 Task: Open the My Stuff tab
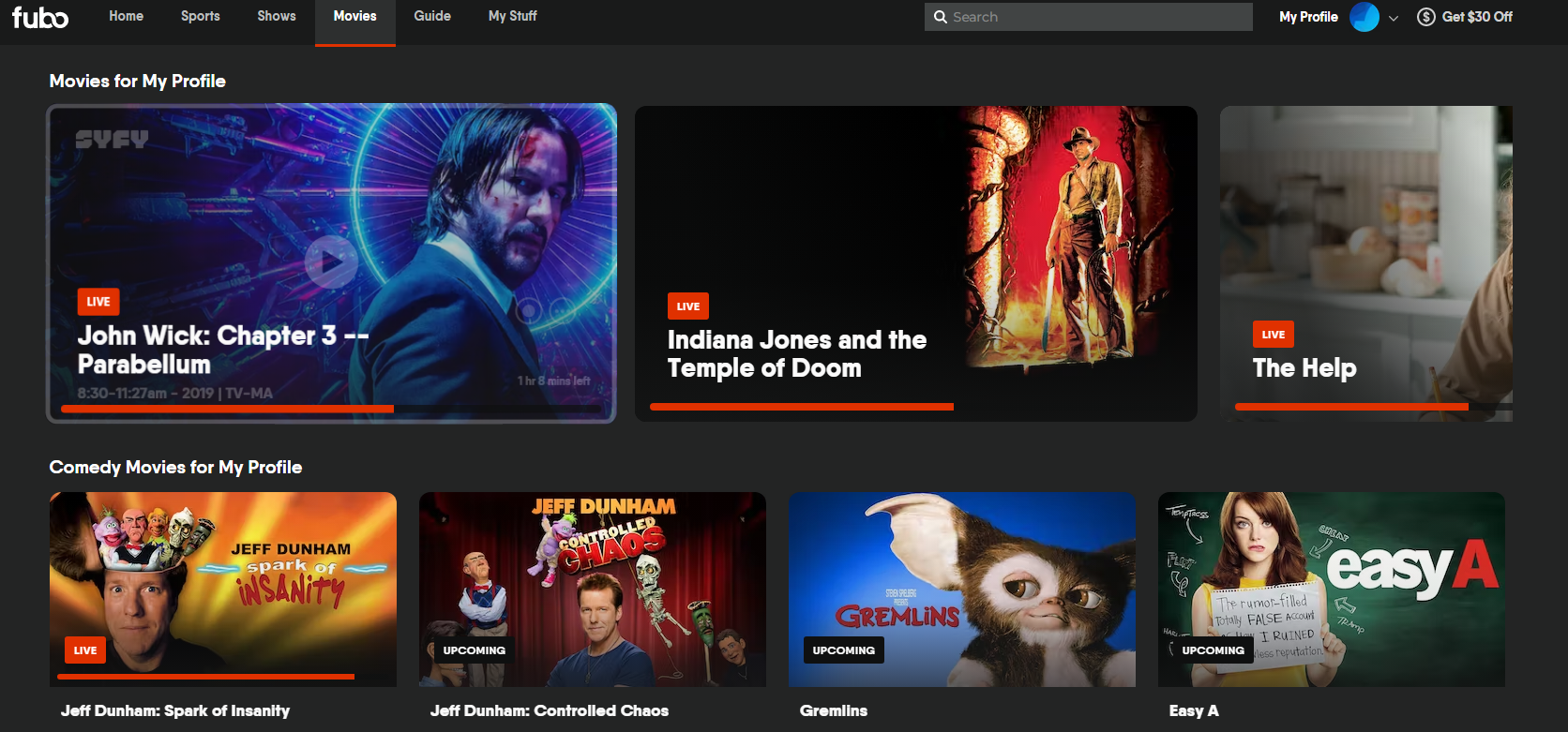point(513,16)
